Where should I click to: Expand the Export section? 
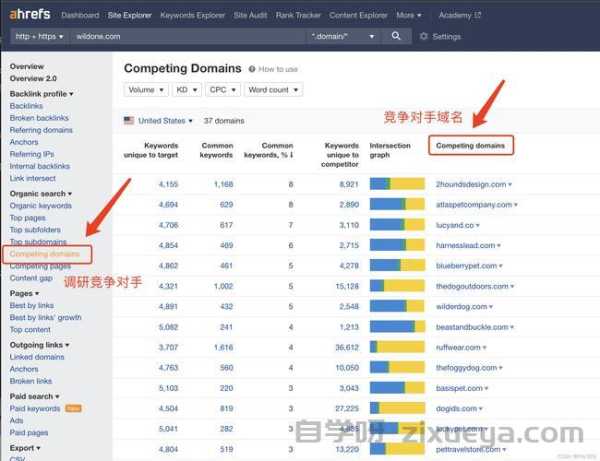(x=25, y=448)
